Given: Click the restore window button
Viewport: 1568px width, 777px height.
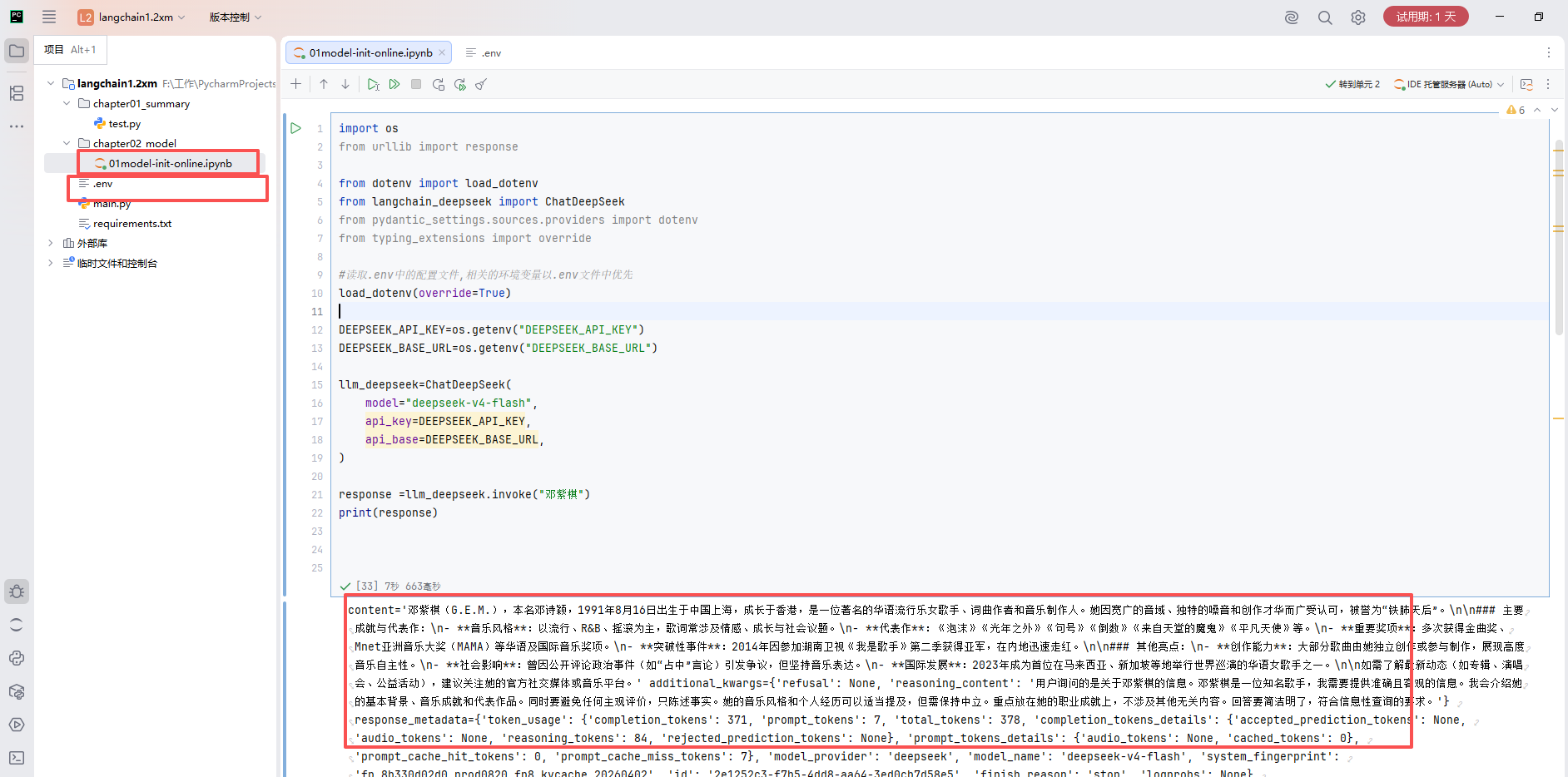Looking at the screenshot, I should (x=1539, y=17).
